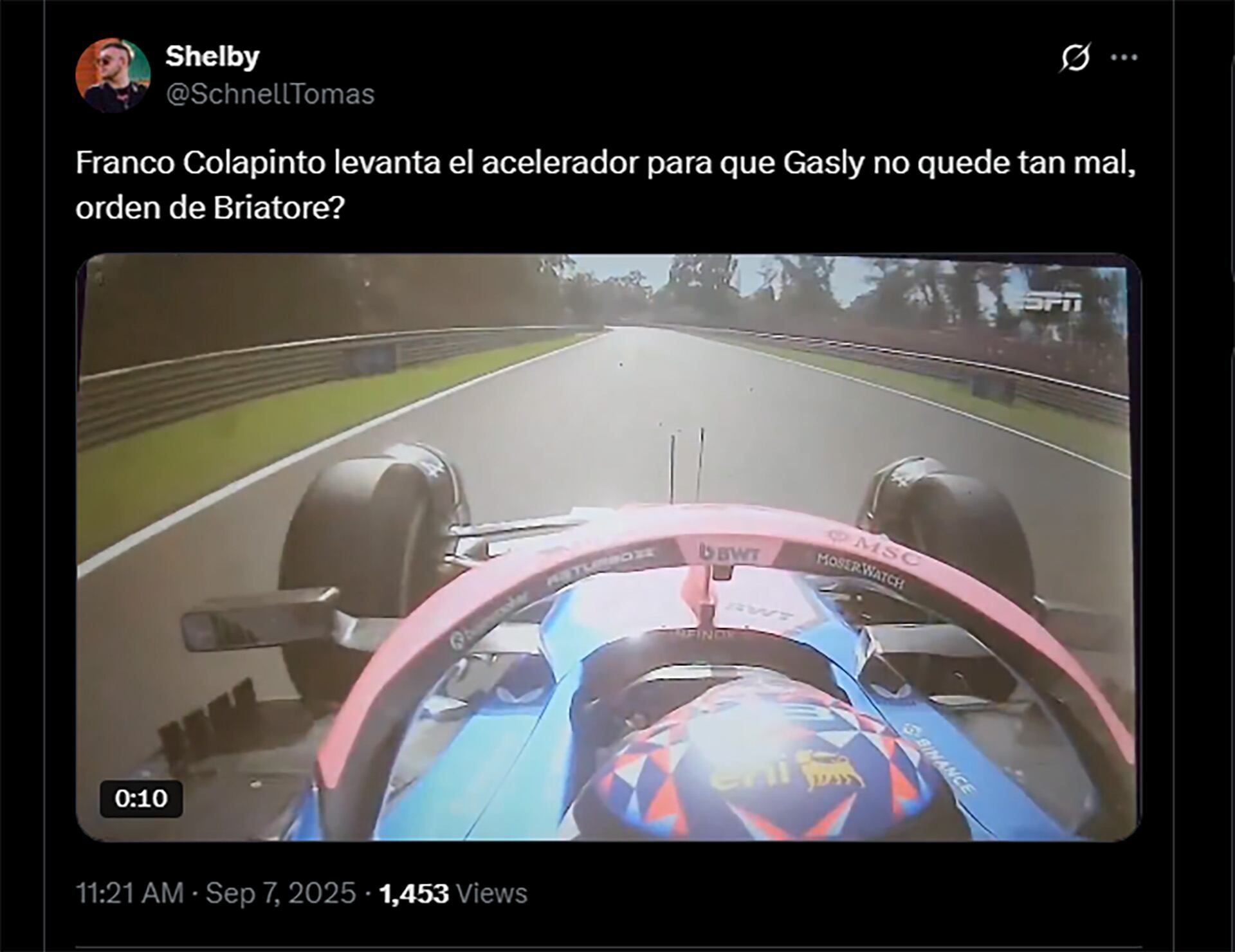Click the display name Shelby
Screen dimensions: 1235x952
coord(212,57)
